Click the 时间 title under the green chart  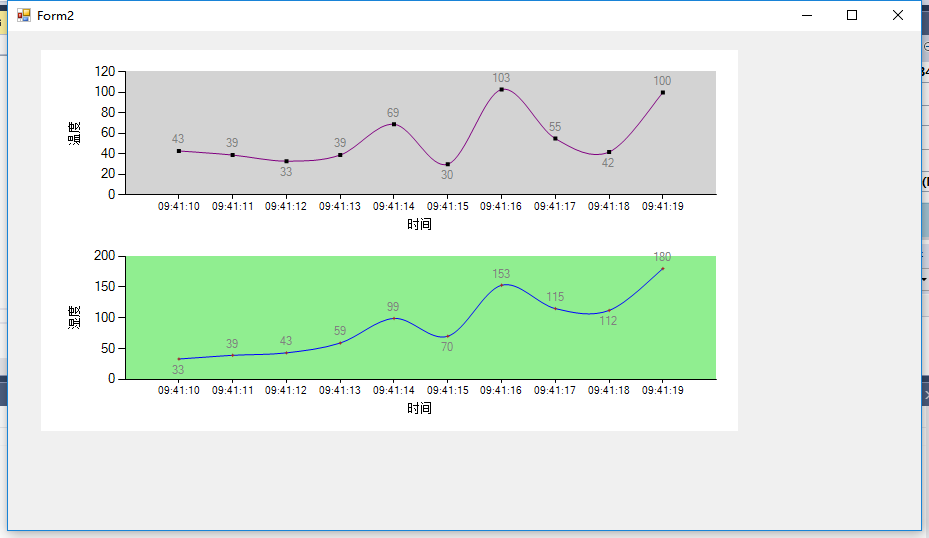tap(419, 408)
